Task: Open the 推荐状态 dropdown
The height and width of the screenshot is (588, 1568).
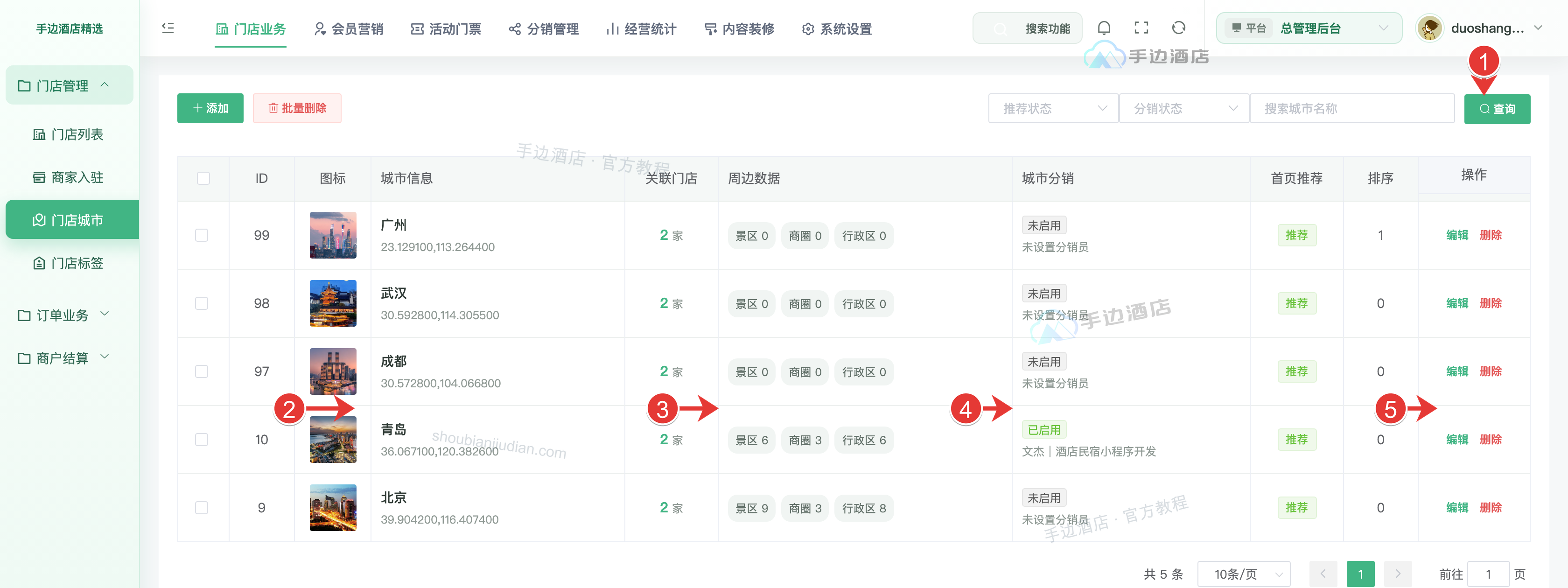Action: pyautogui.click(x=1053, y=108)
